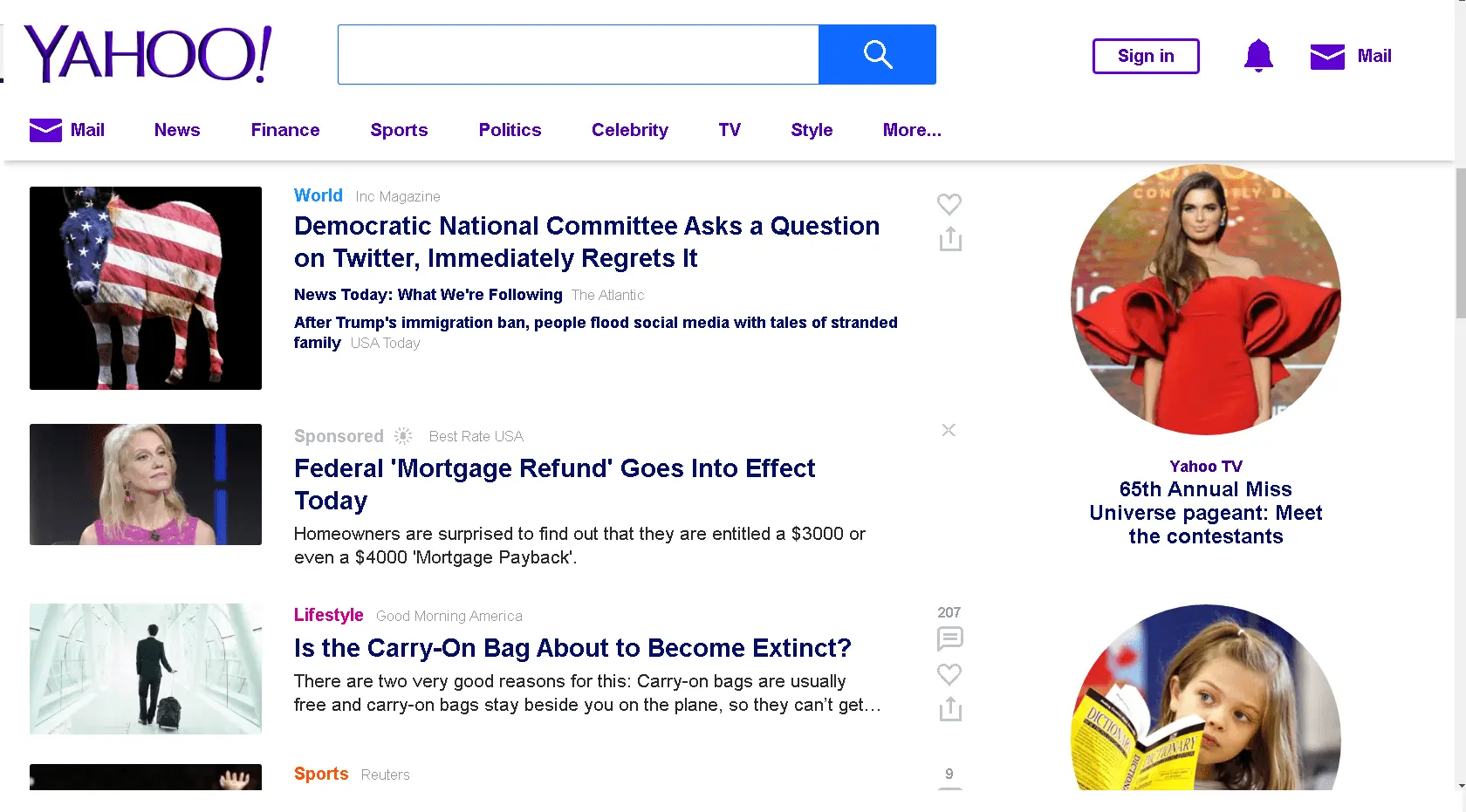Viewport: 1466px width, 812px height.
Task: Open the notifications bell
Action: click(1258, 56)
